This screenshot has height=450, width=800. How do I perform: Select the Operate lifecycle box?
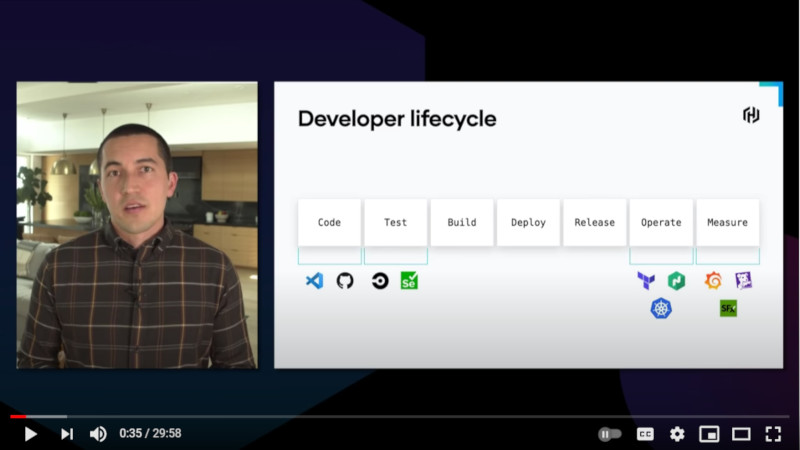click(x=661, y=222)
